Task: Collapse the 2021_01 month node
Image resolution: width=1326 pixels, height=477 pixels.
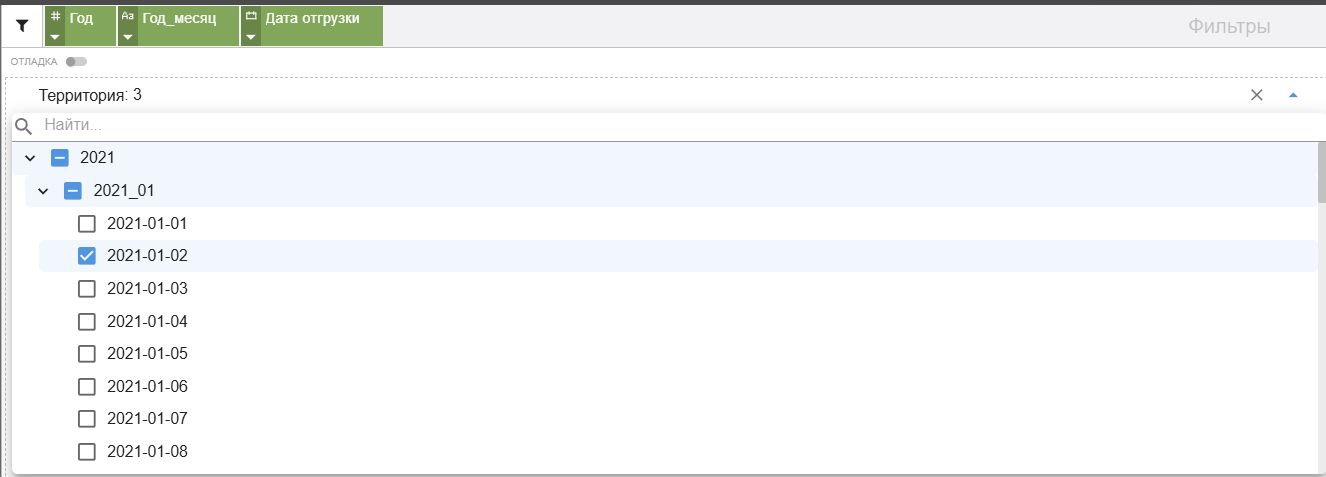Action: (43, 191)
